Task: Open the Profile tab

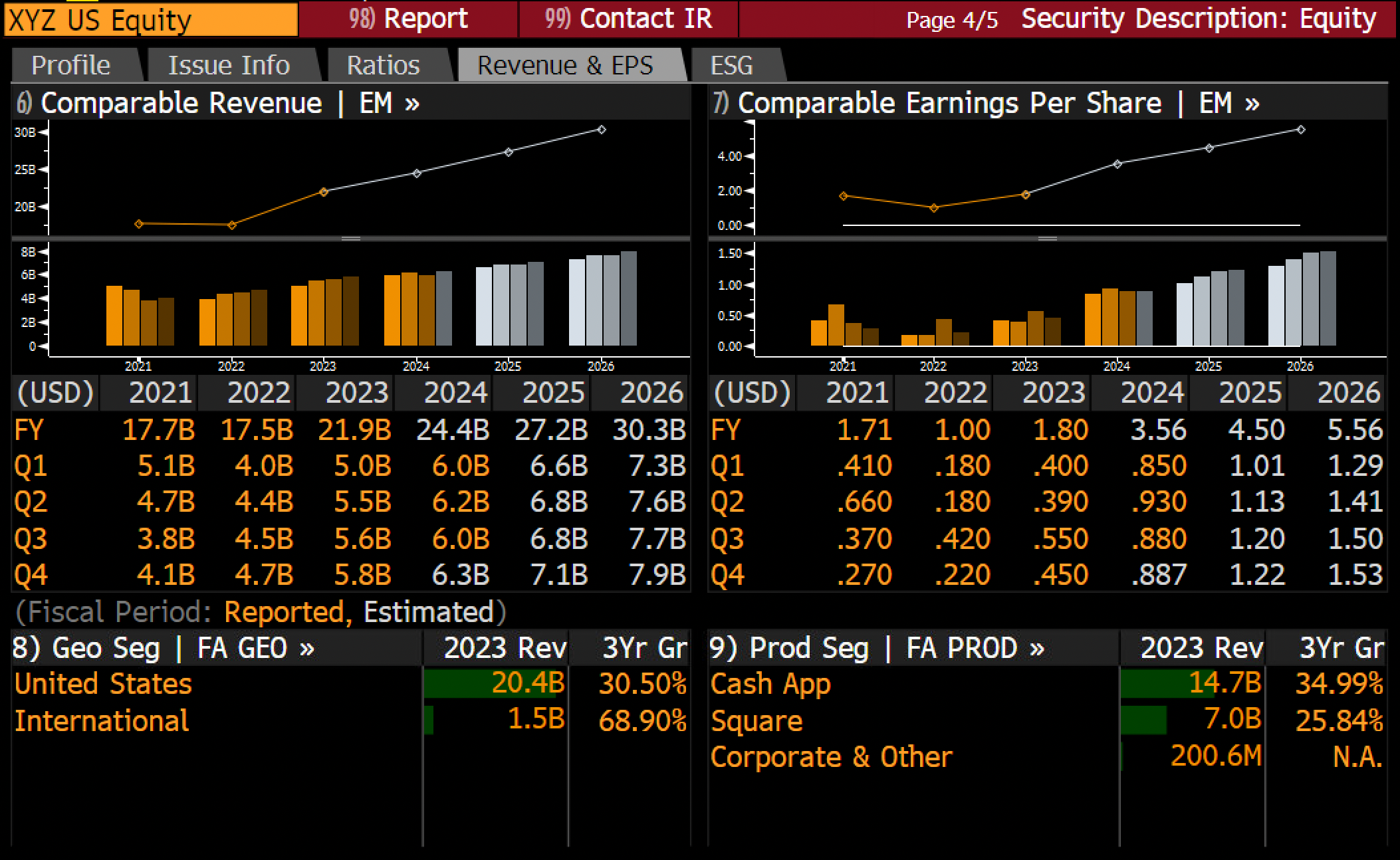Action: (71, 65)
